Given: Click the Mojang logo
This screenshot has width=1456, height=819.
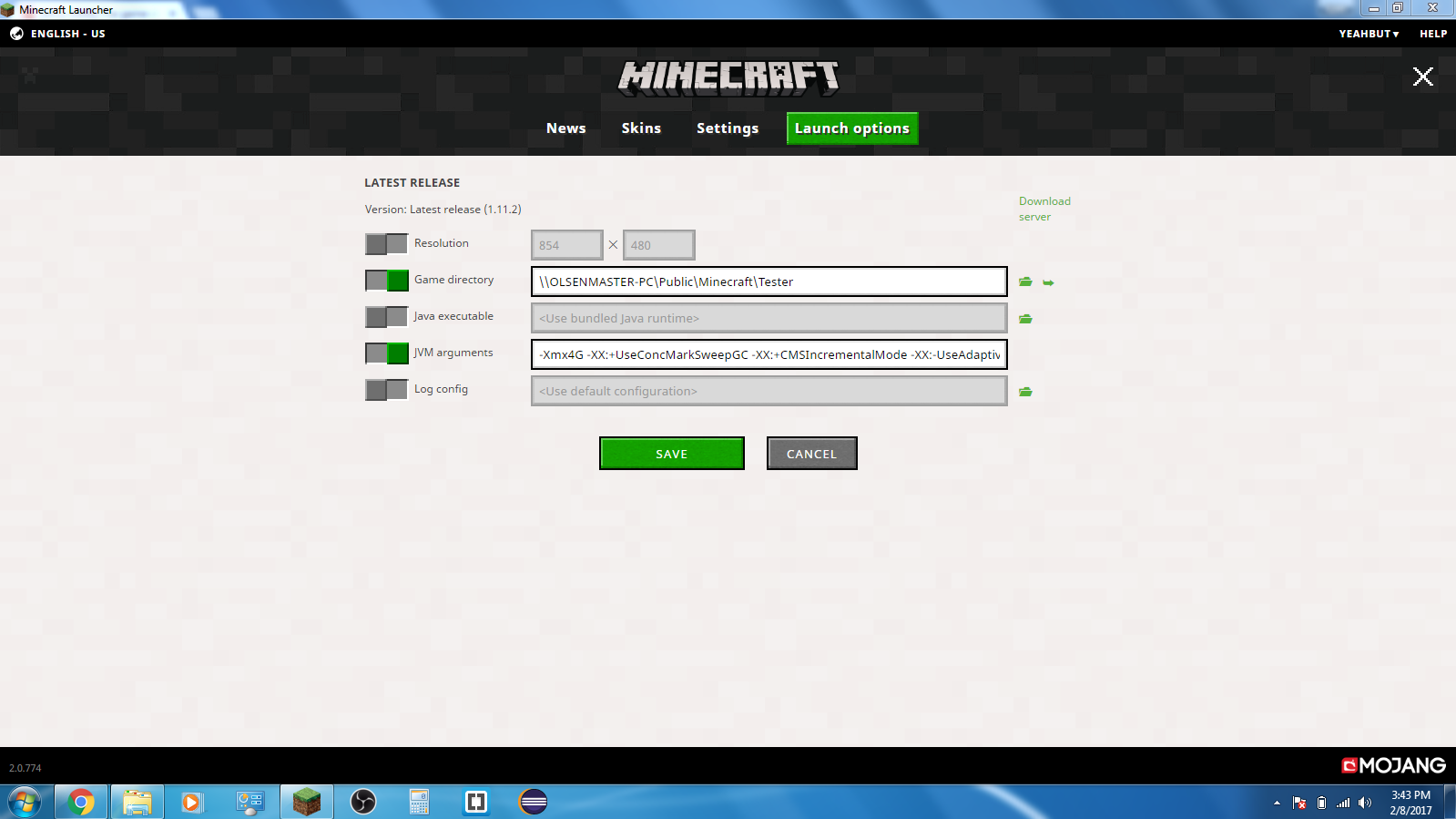Looking at the screenshot, I should point(1393,765).
